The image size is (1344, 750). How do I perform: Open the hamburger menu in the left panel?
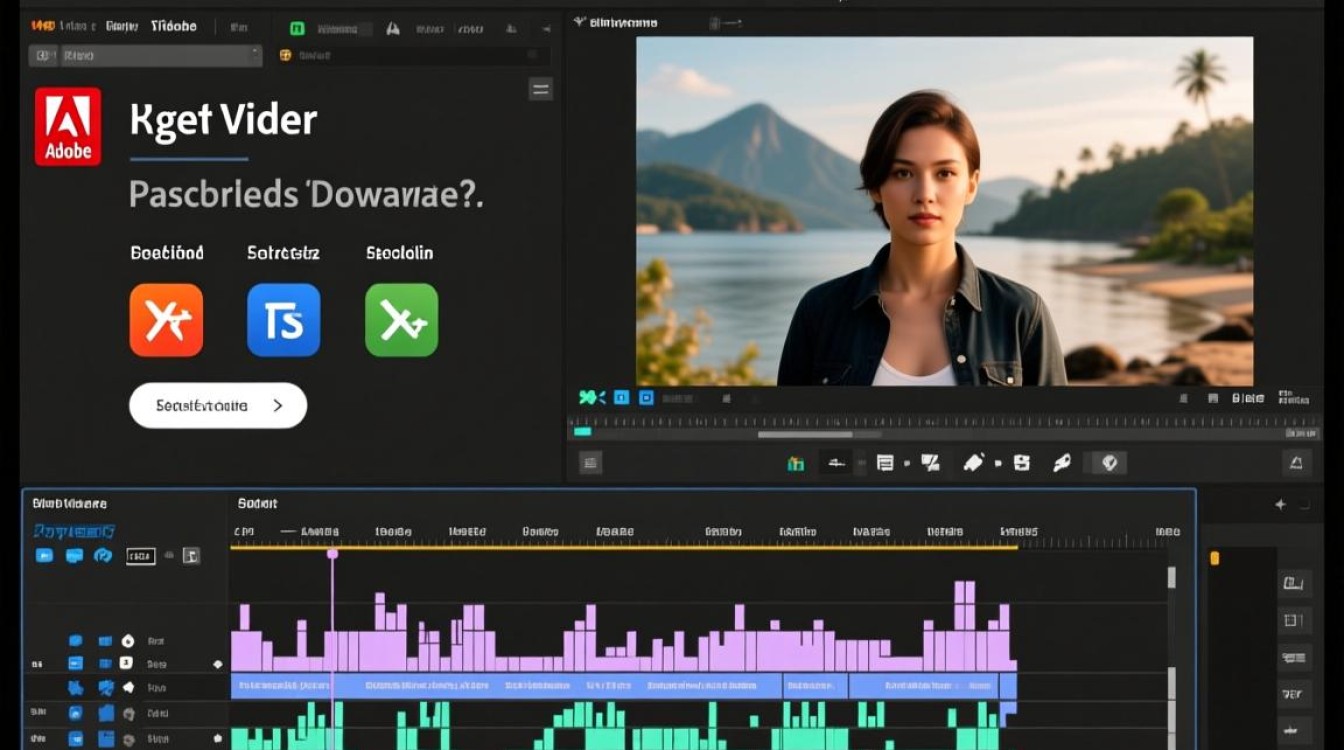[x=540, y=90]
